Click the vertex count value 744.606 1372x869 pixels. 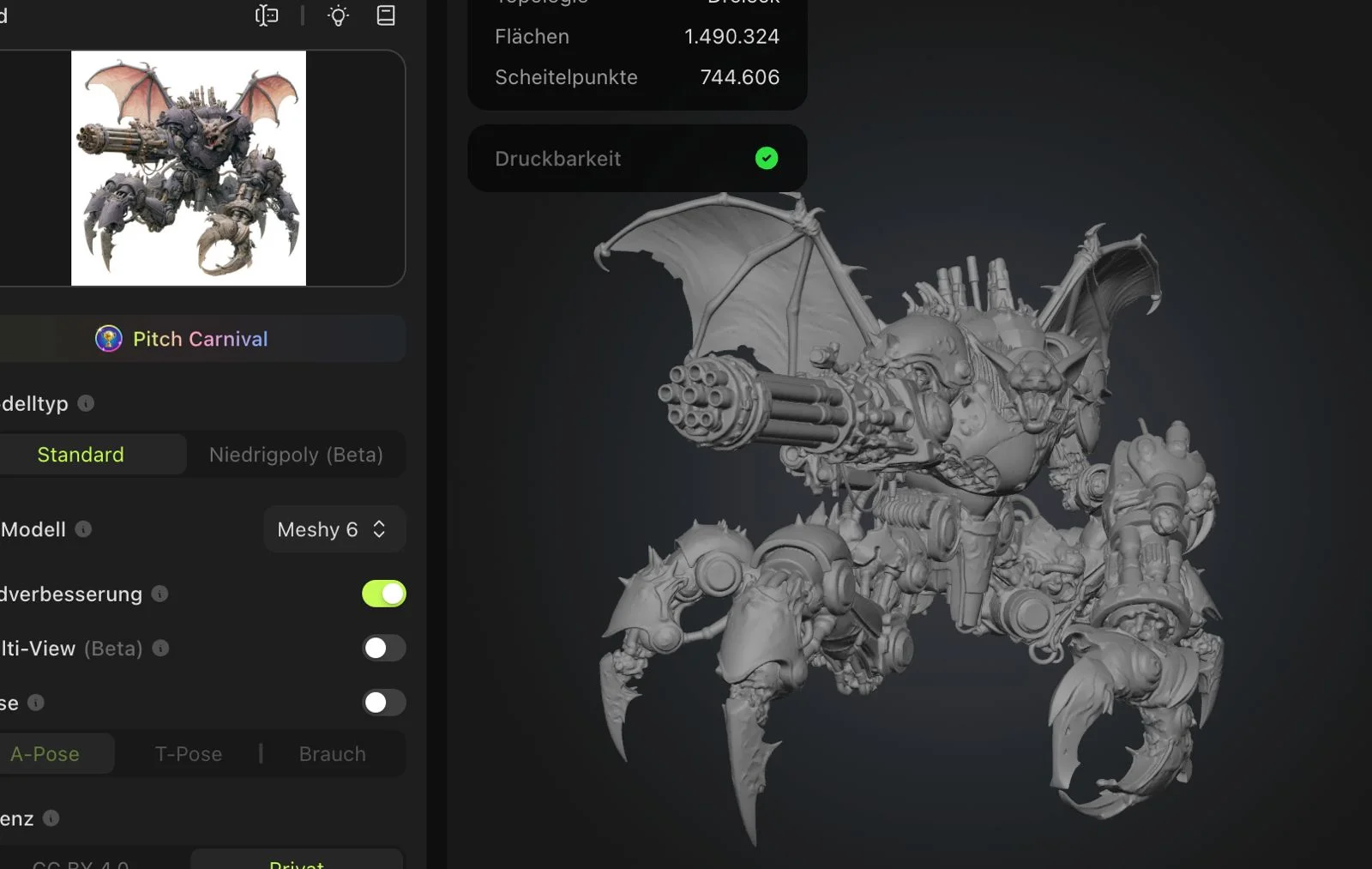pos(740,77)
